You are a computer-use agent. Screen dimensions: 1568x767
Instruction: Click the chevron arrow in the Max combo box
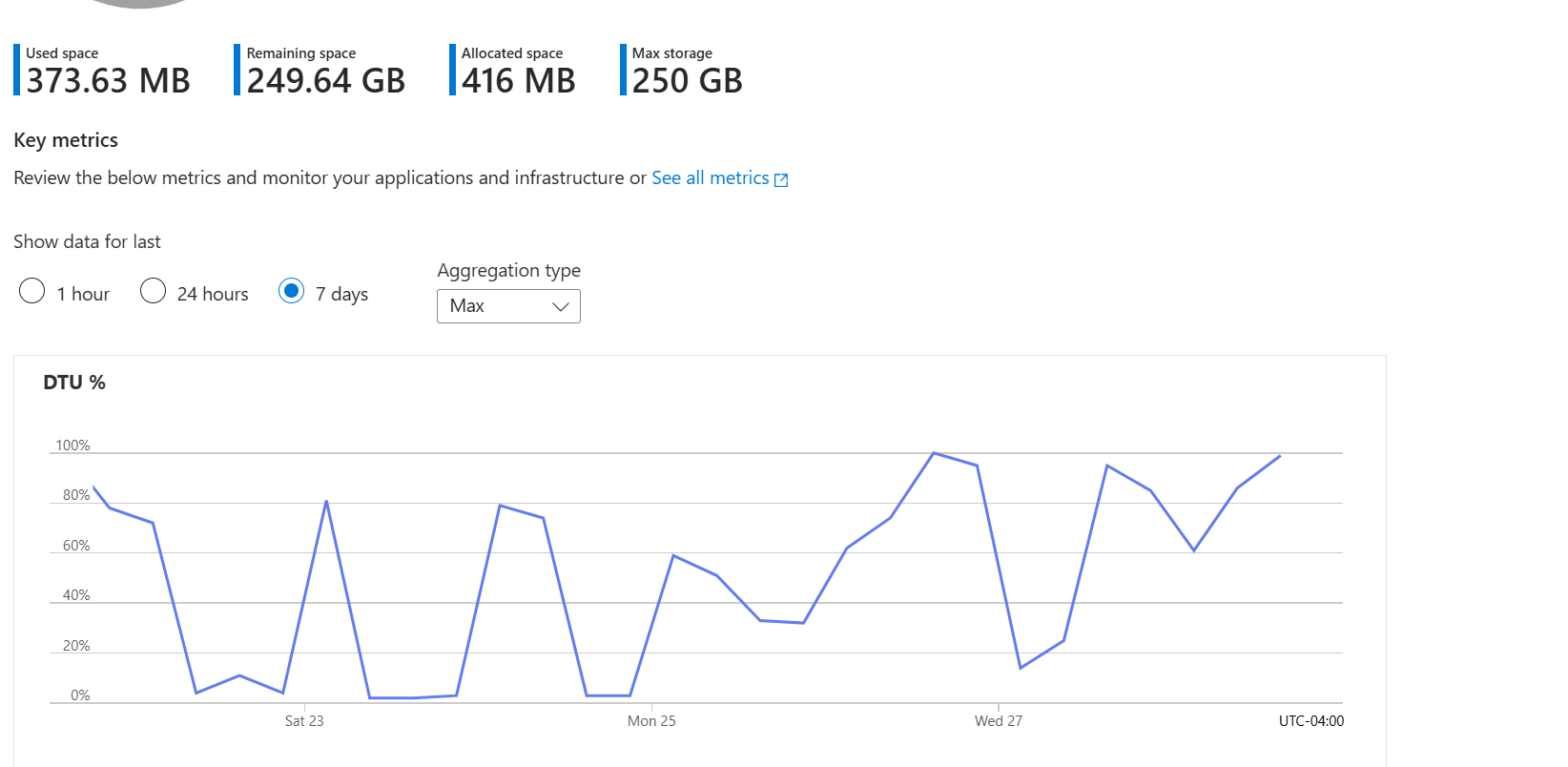(x=561, y=306)
